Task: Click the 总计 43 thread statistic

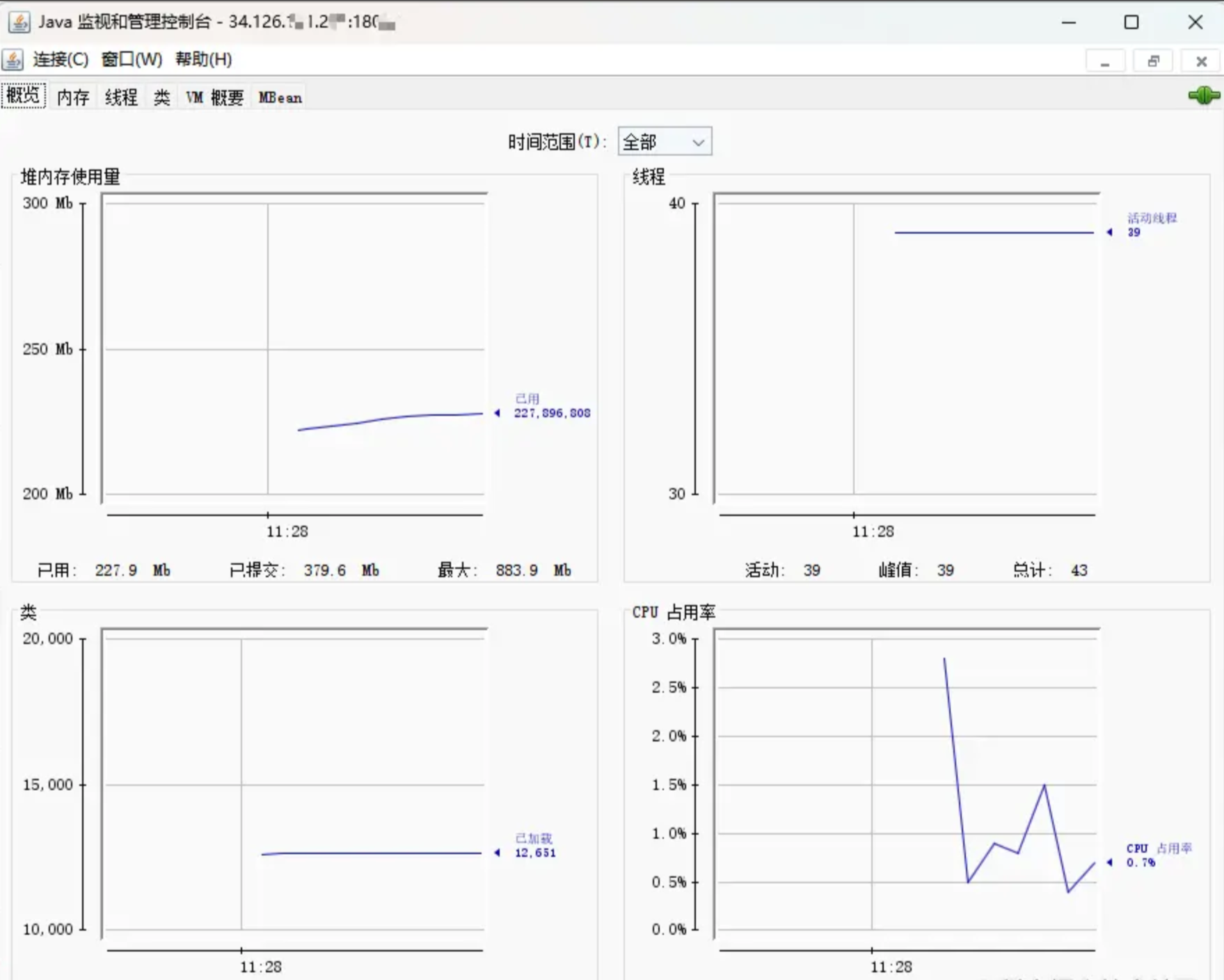Action: (x=1050, y=570)
